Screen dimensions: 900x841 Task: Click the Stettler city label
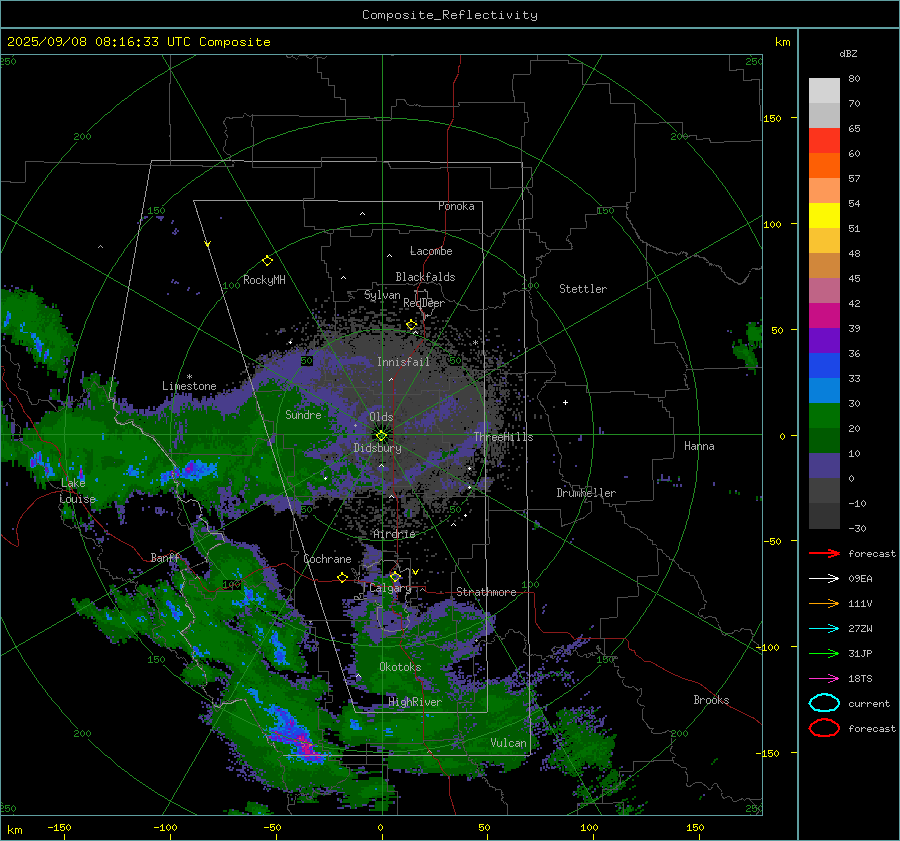[583, 289]
